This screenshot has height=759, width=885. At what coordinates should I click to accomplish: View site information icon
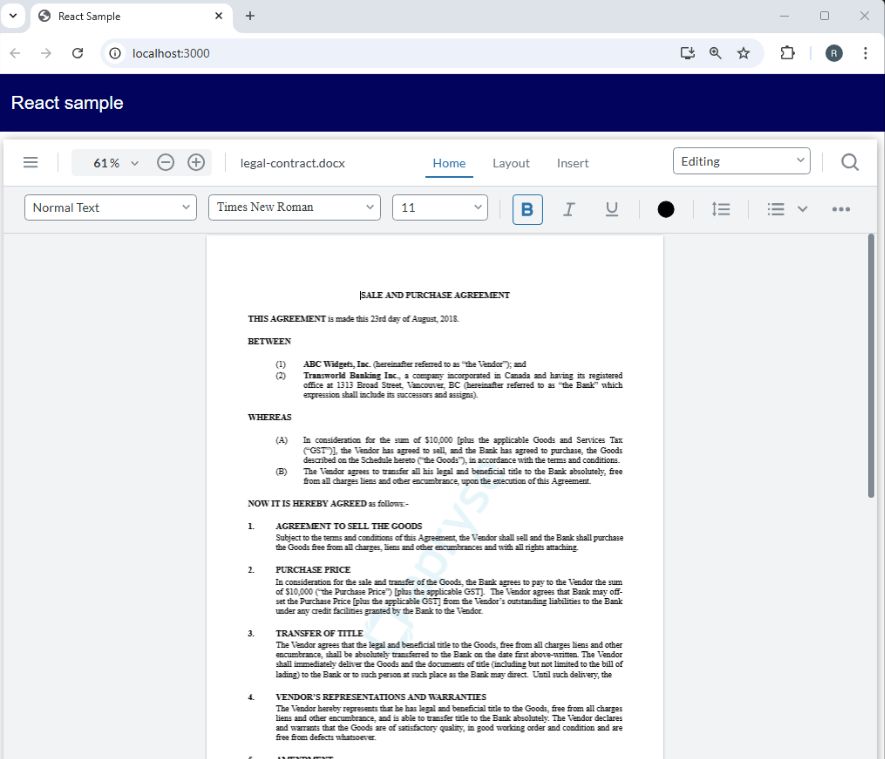(115, 53)
